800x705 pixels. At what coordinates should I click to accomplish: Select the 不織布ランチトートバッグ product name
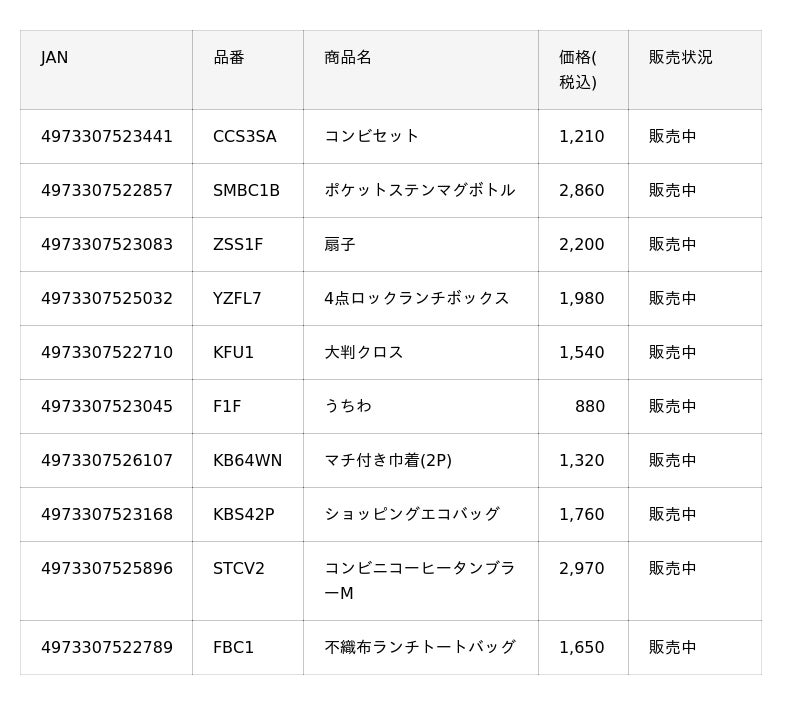420,647
